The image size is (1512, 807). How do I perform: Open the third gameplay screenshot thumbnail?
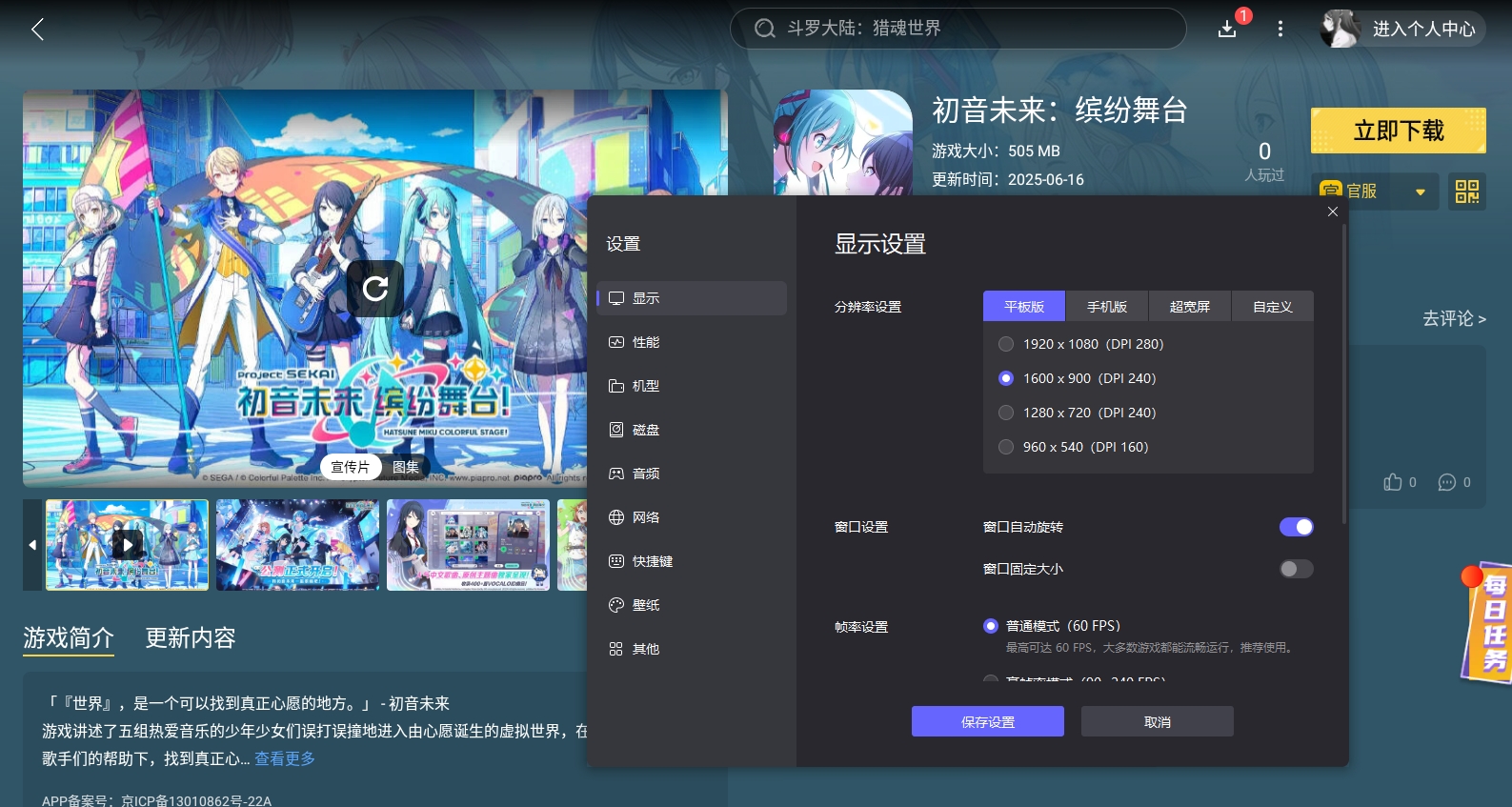point(468,545)
